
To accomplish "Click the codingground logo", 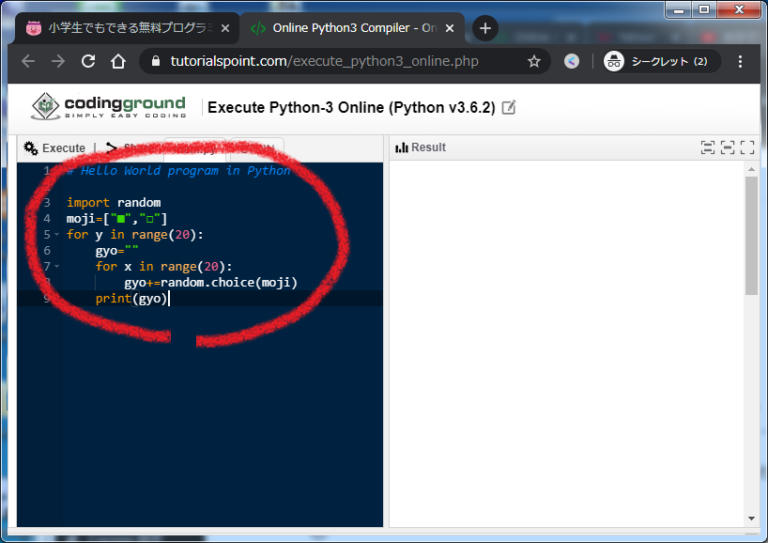I will [x=108, y=107].
